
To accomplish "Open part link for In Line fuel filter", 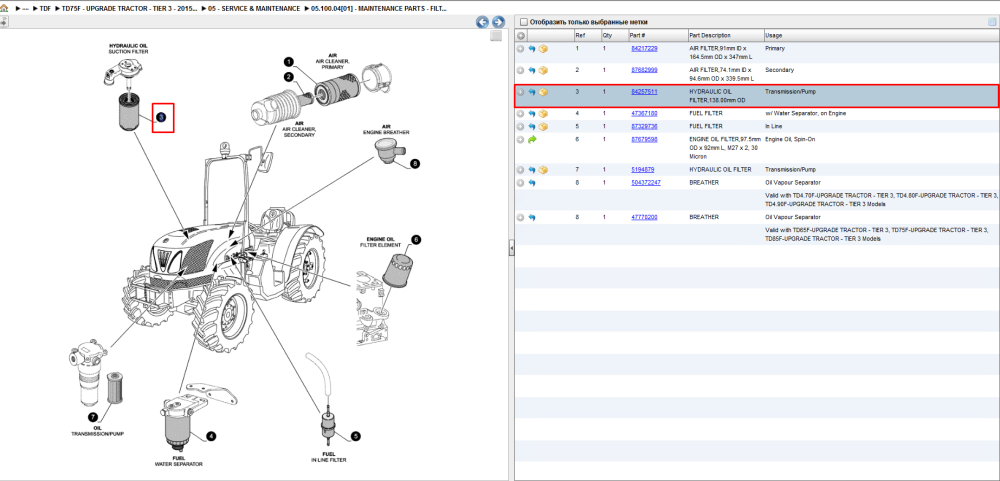I will click(x=644, y=126).
